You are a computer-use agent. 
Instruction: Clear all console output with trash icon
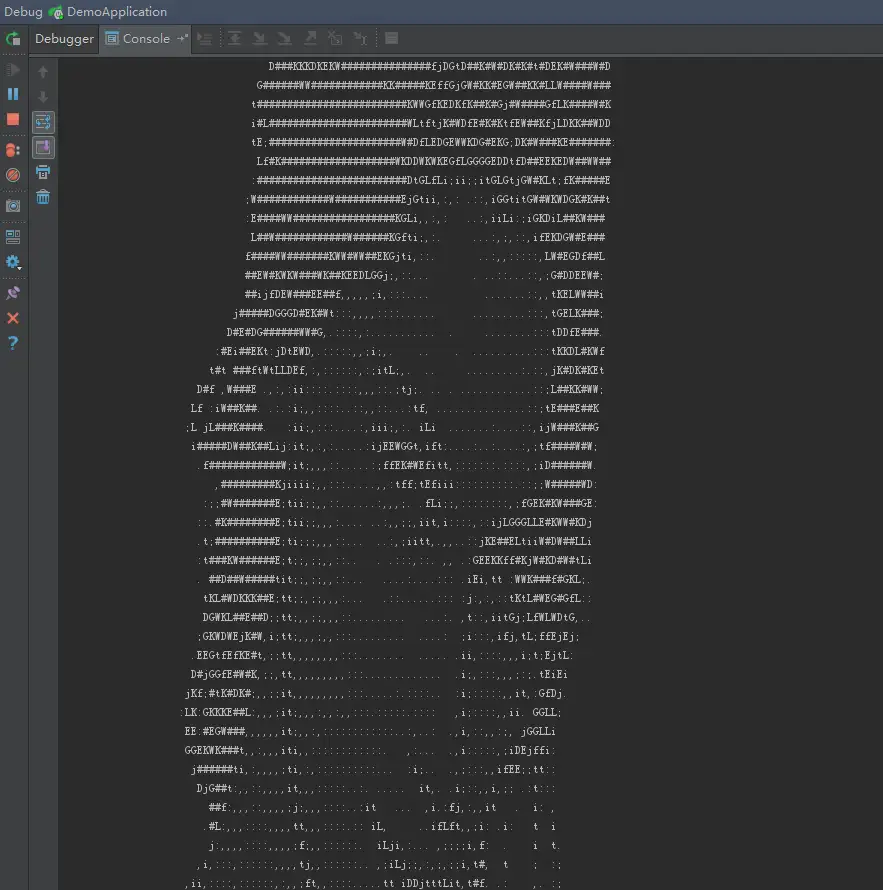pos(43,197)
